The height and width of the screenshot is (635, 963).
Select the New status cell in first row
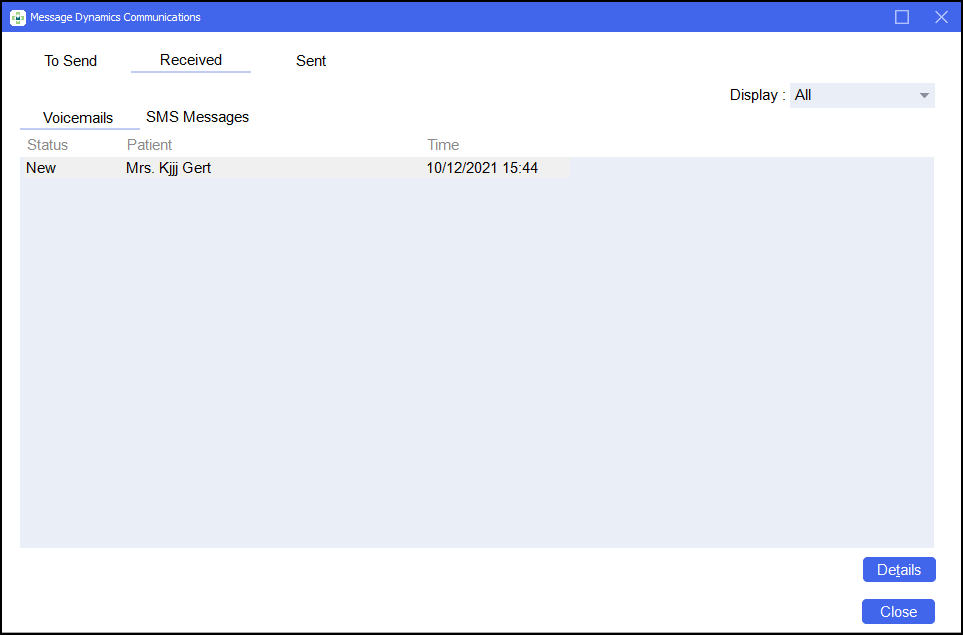point(41,168)
